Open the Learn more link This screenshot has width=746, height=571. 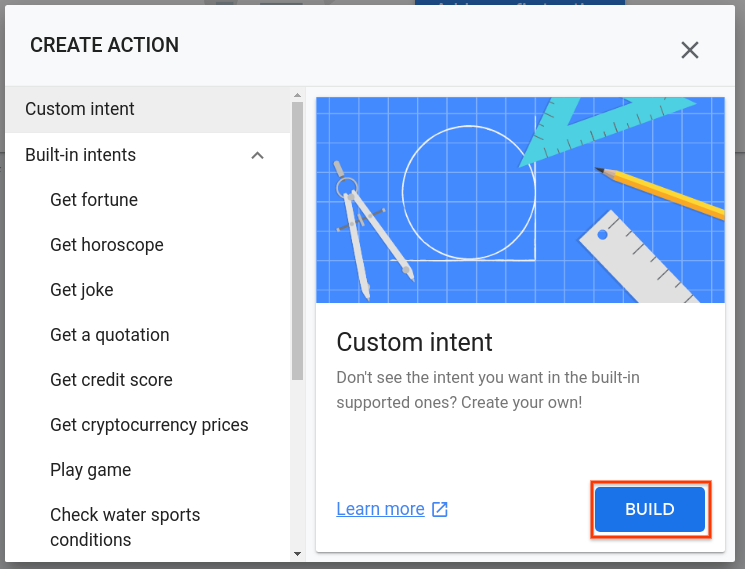(380, 509)
